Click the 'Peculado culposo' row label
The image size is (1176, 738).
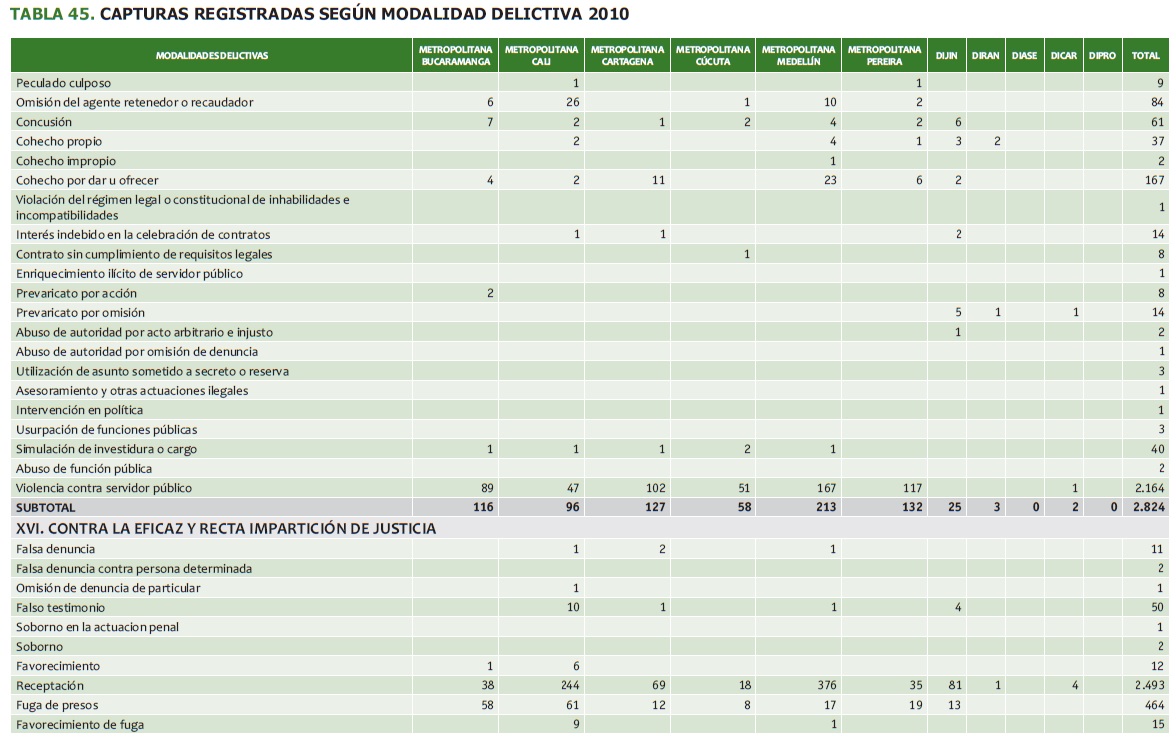64,83
